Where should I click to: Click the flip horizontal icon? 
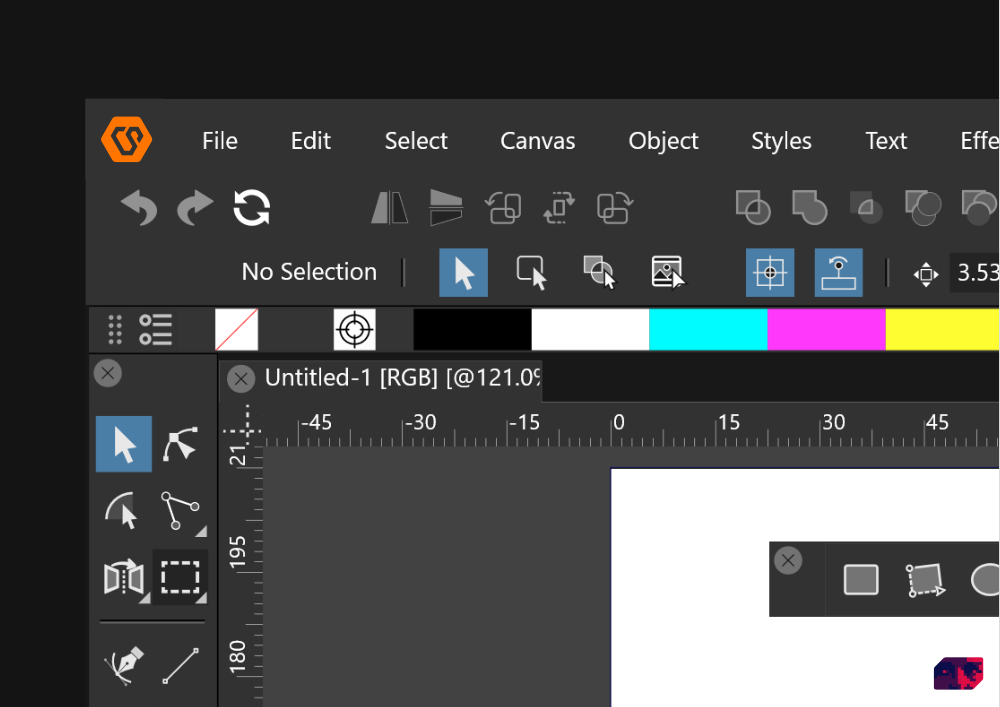[x=390, y=208]
